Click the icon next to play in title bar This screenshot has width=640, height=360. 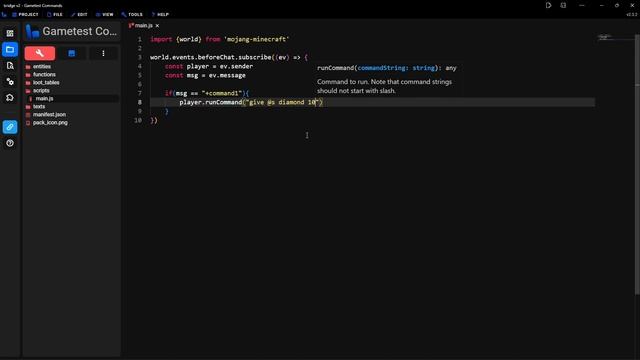click(x=563, y=5)
